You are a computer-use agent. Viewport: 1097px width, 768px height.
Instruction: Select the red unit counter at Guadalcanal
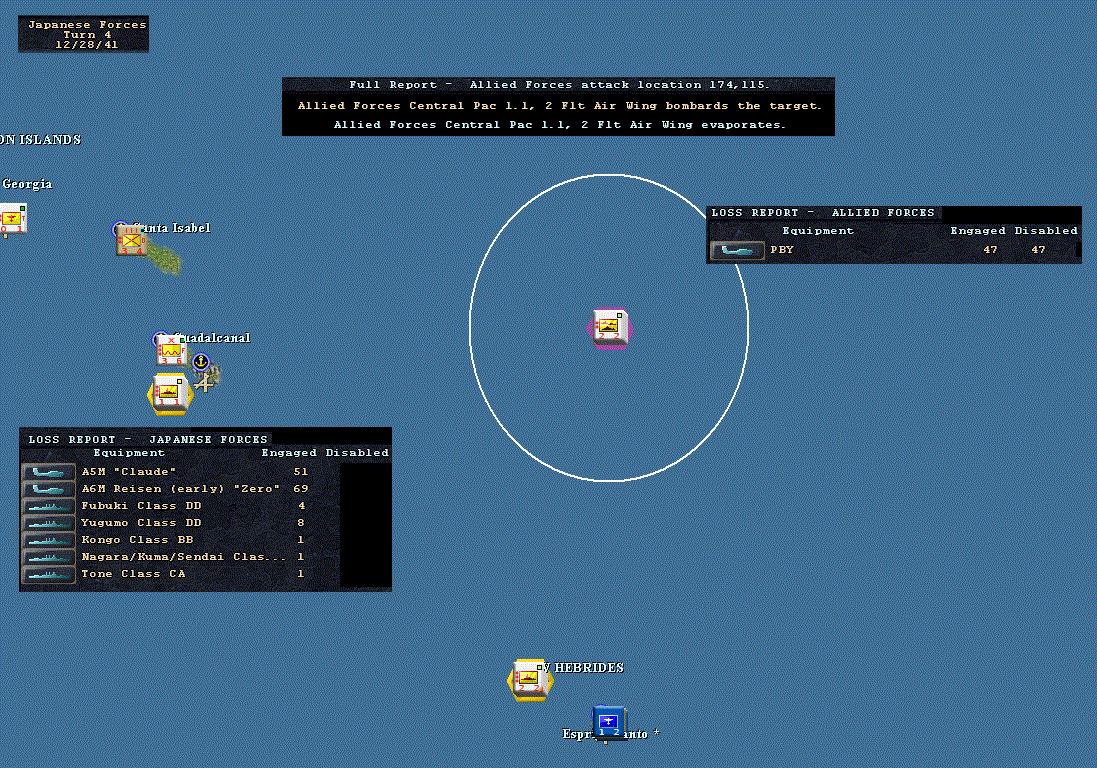point(171,350)
